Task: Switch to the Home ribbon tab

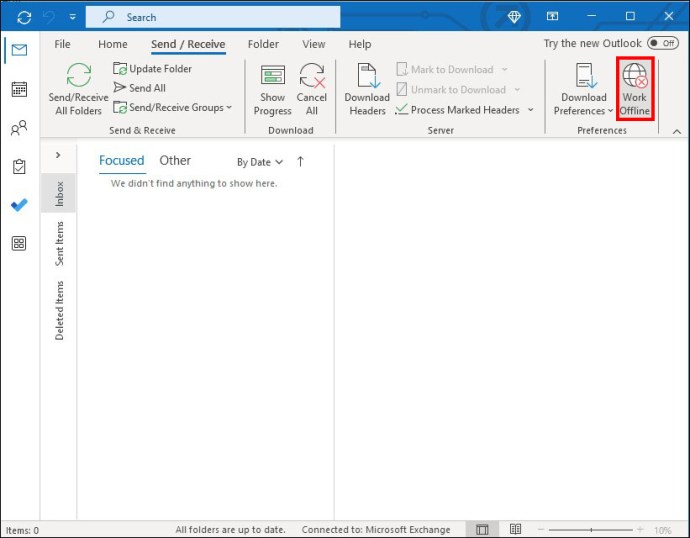Action: tap(113, 44)
